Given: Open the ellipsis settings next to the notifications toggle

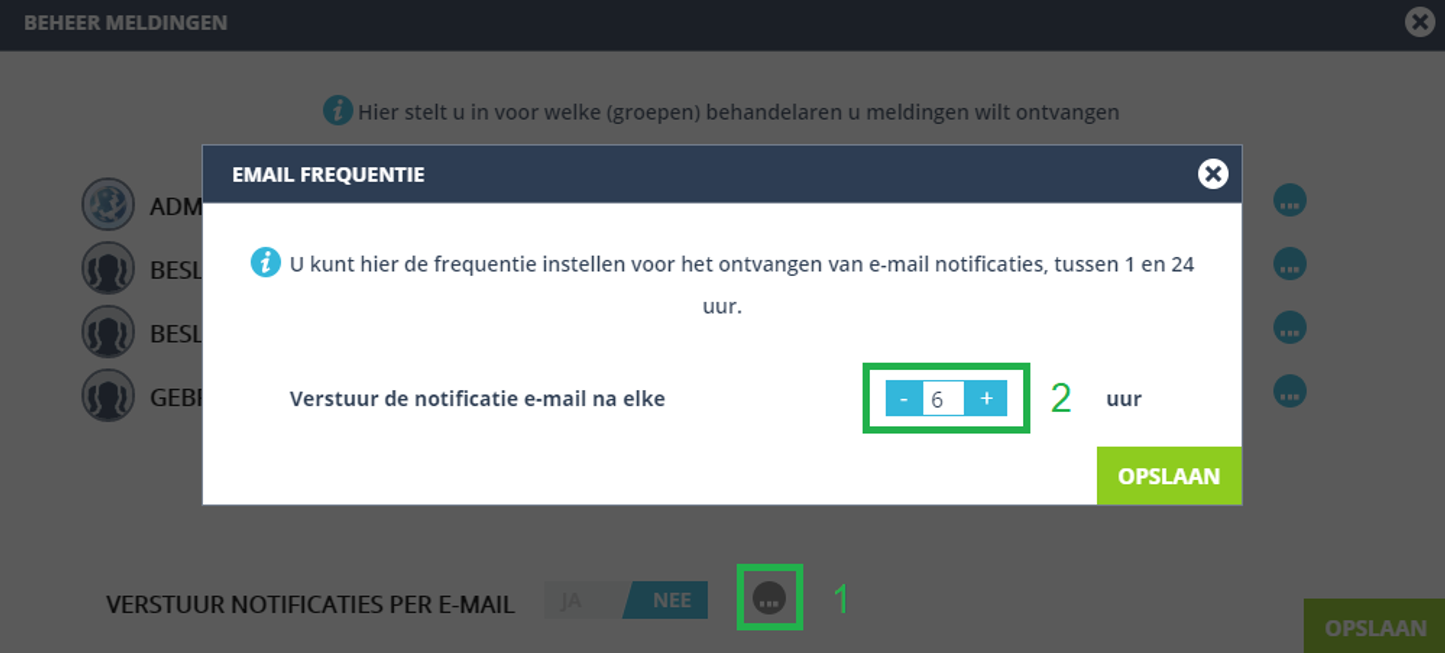Looking at the screenshot, I should 768,598.
